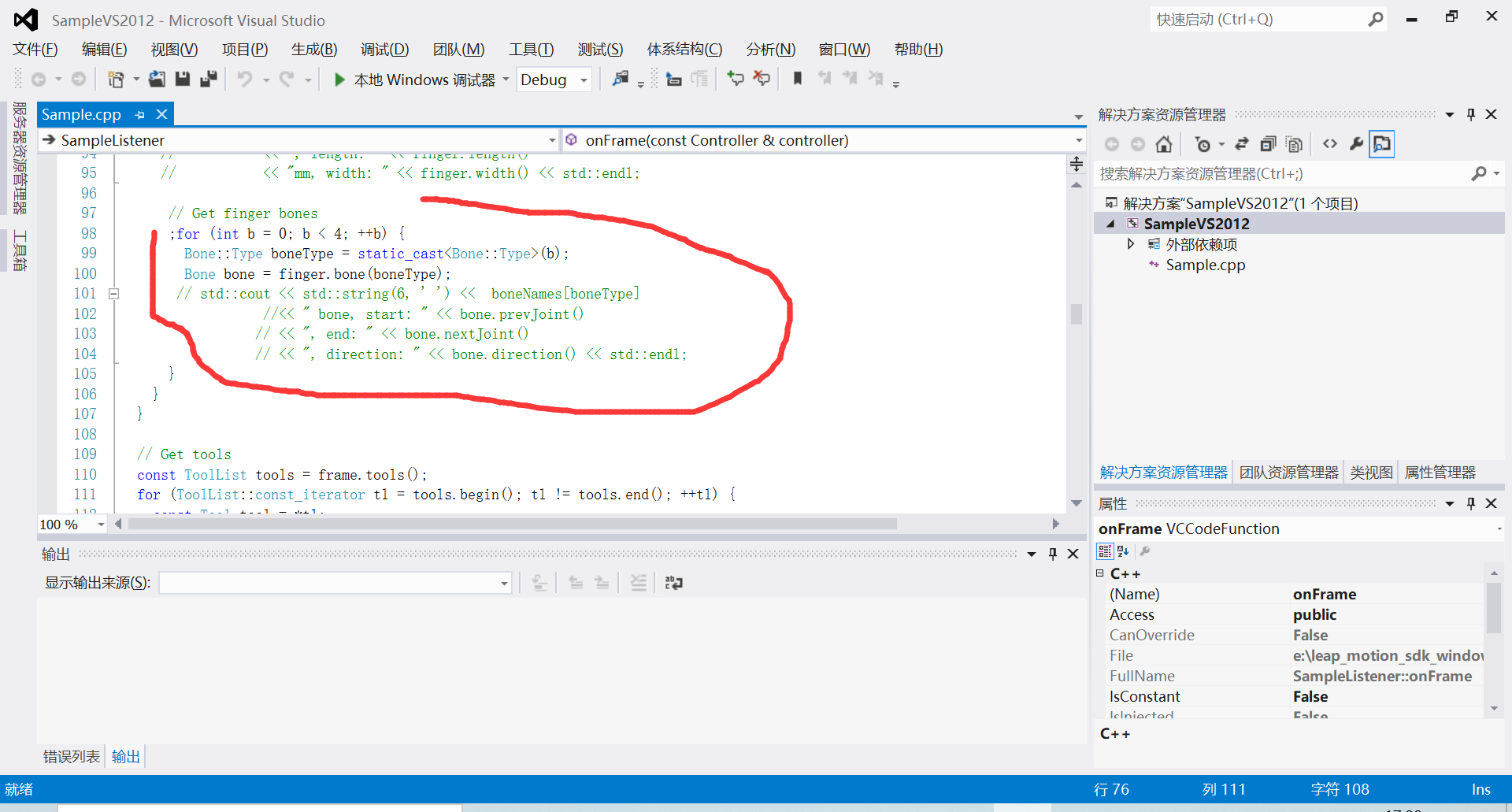The image size is (1512, 812).
Task: Open the 调试(D) menu
Action: click(x=384, y=49)
